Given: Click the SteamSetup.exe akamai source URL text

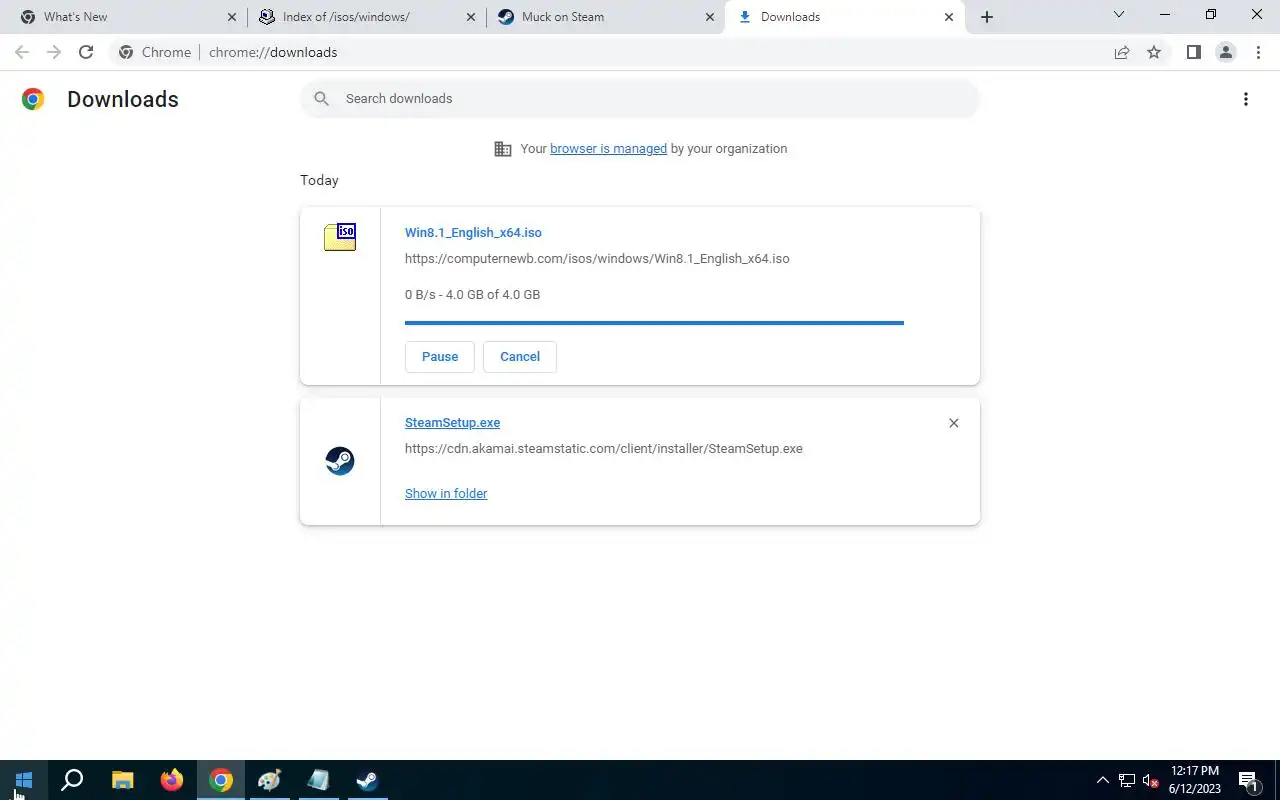Looking at the screenshot, I should 604,449.
